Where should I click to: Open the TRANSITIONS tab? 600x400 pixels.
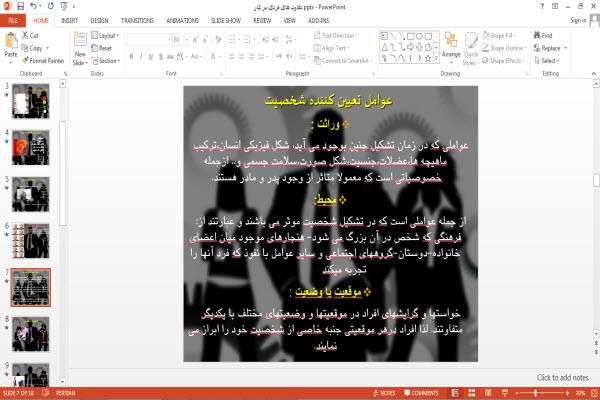[137, 21]
